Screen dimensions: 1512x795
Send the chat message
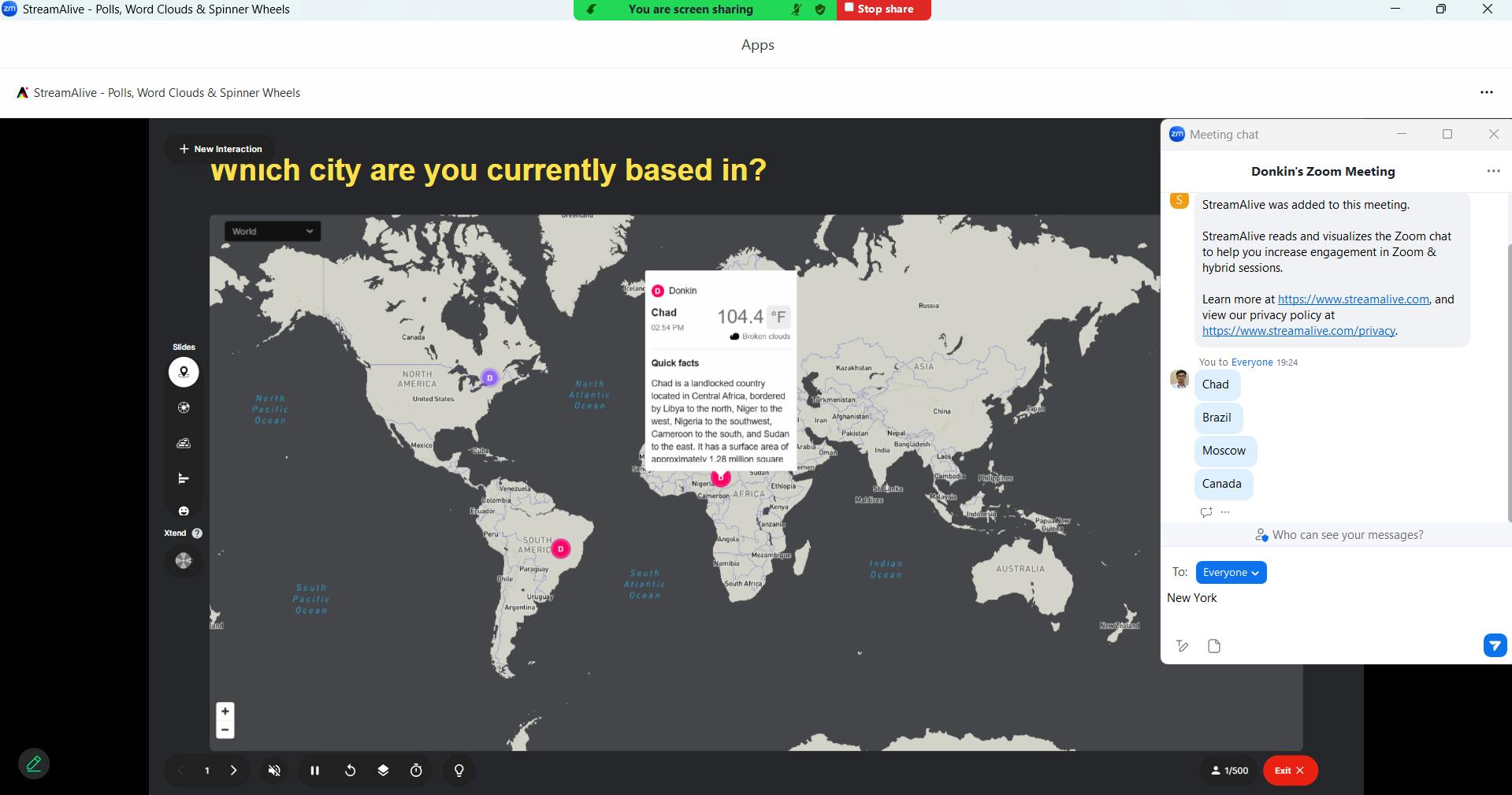pyautogui.click(x=1495, y=645)
